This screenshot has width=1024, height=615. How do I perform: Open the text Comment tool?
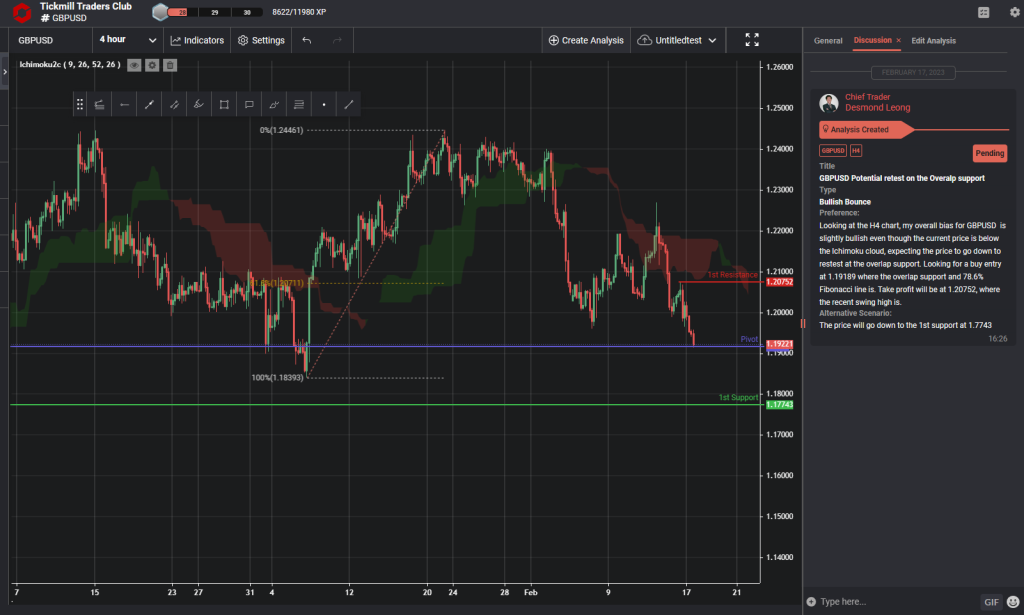[x=248, y=104]
